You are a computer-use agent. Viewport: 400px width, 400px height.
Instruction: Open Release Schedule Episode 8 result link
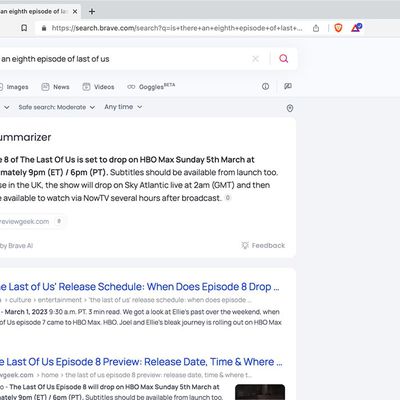pyautogui.click(x=139, y=287)
